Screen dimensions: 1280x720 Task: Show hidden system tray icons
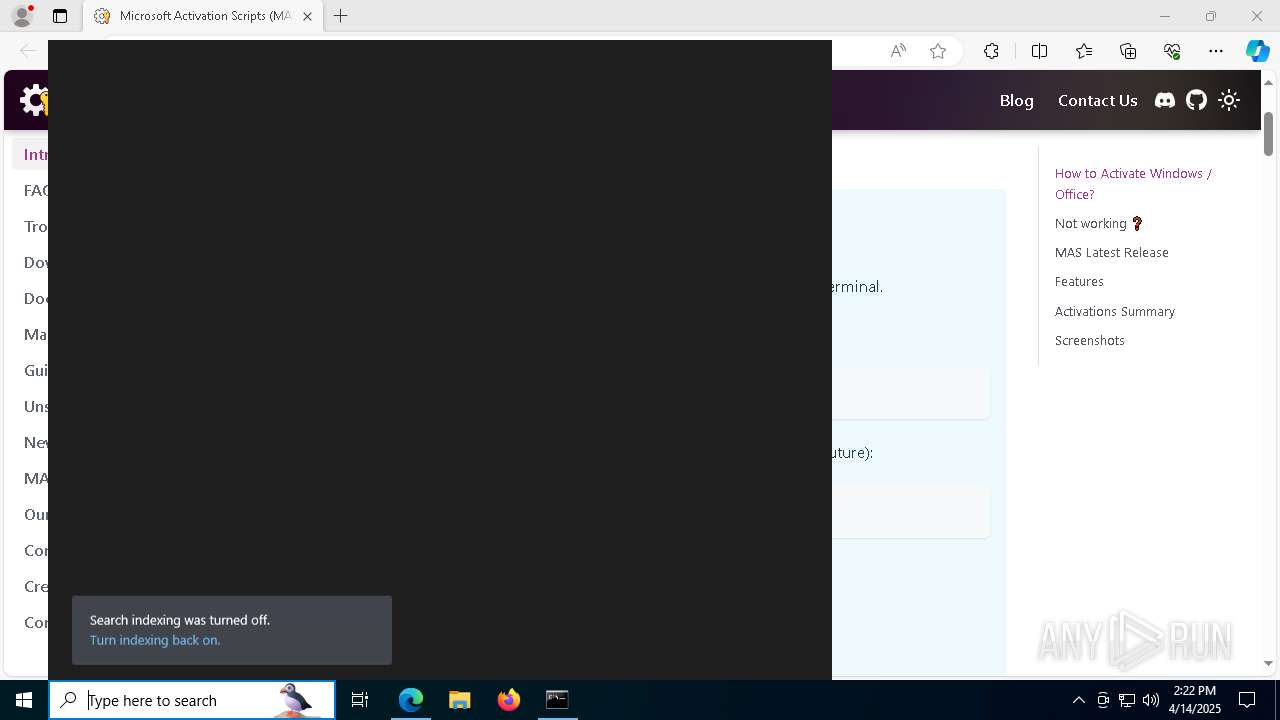[1078, 700]
